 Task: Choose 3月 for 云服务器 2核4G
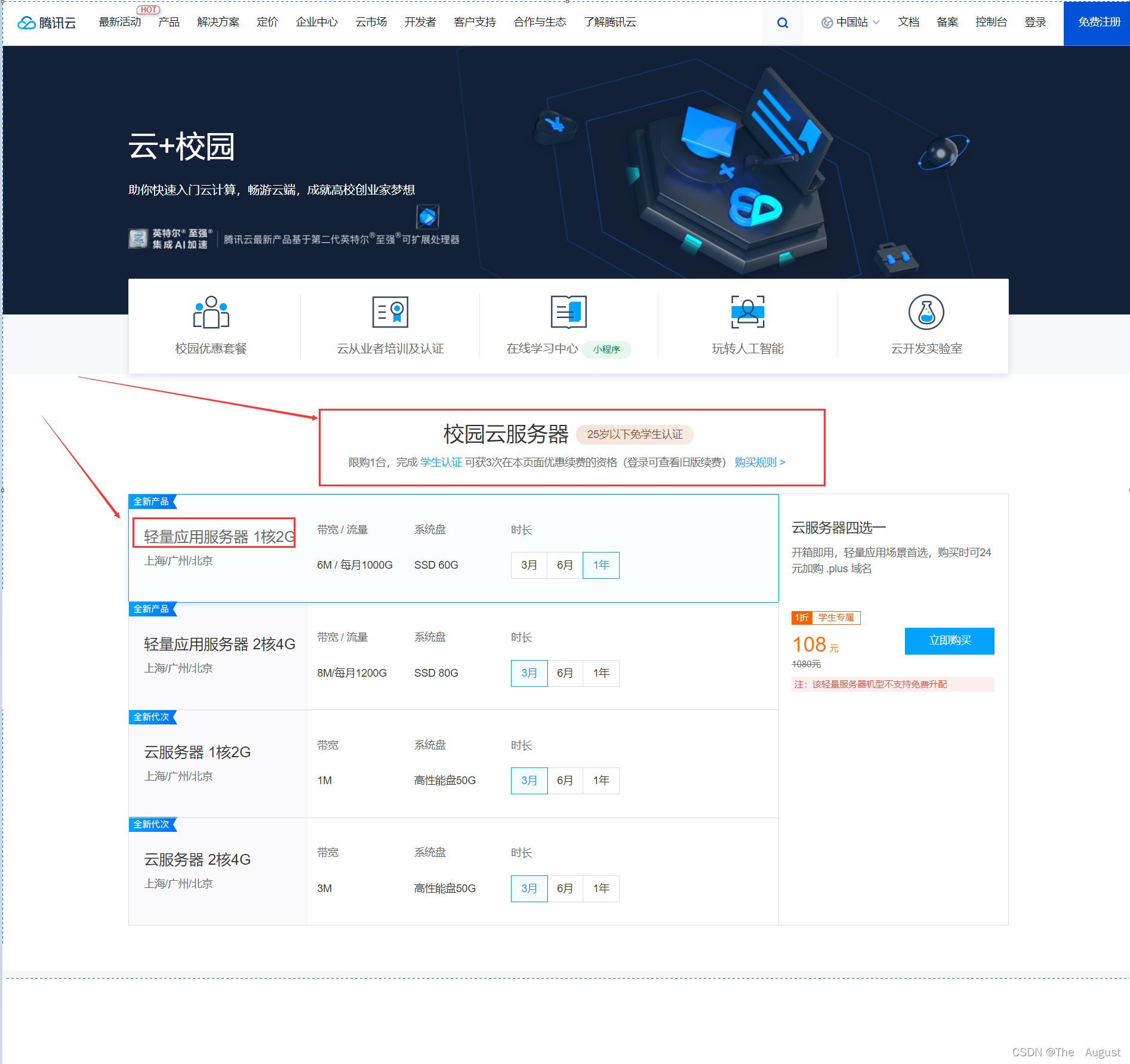point(529,889)
